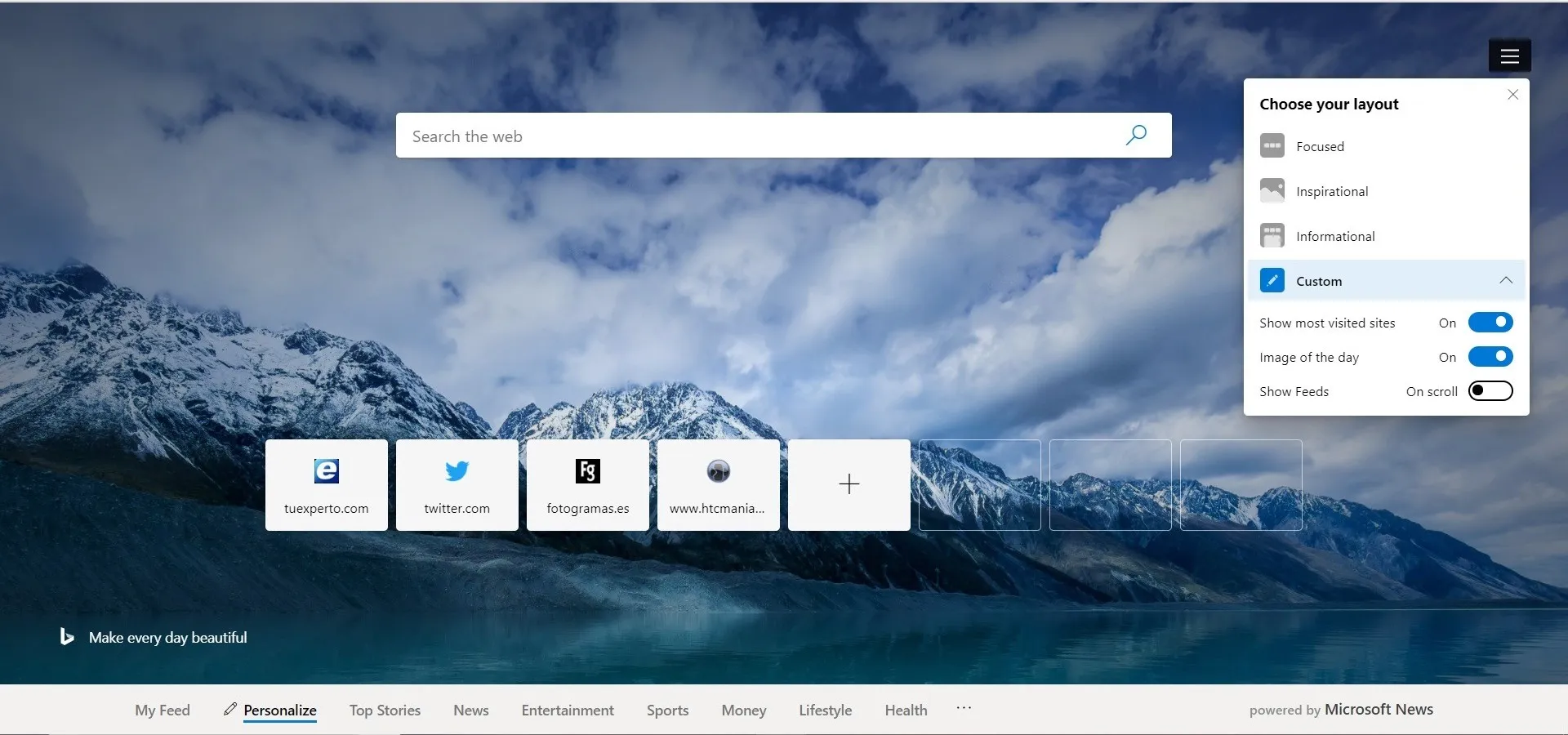Expand more feed categories with ellipsis
The width and height of the screenshot is (1568, 735).
[x=964, y=708]
